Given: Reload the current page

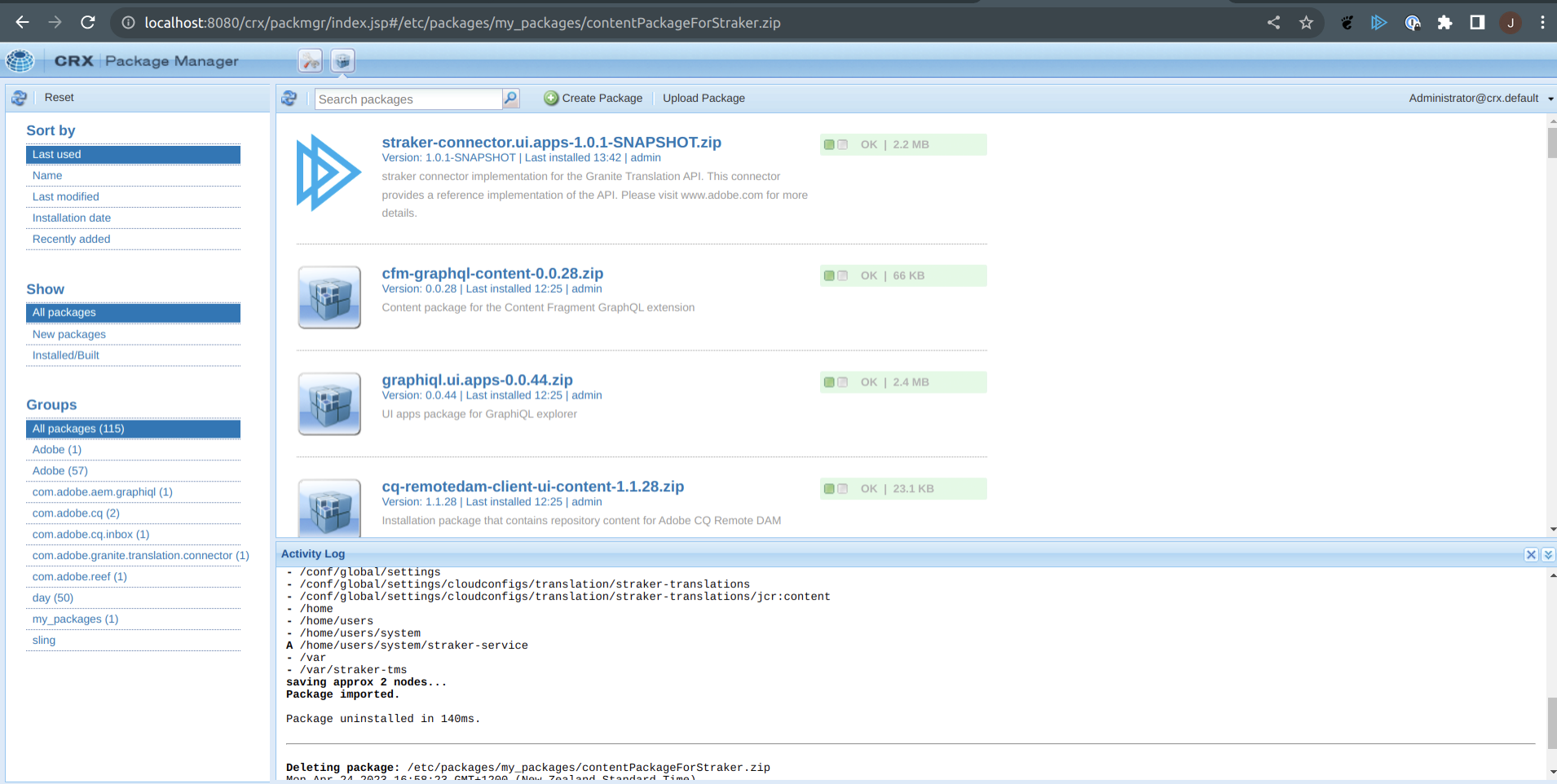Looking at the screenshot, I should pyautogui.click(x=88, y=22).
